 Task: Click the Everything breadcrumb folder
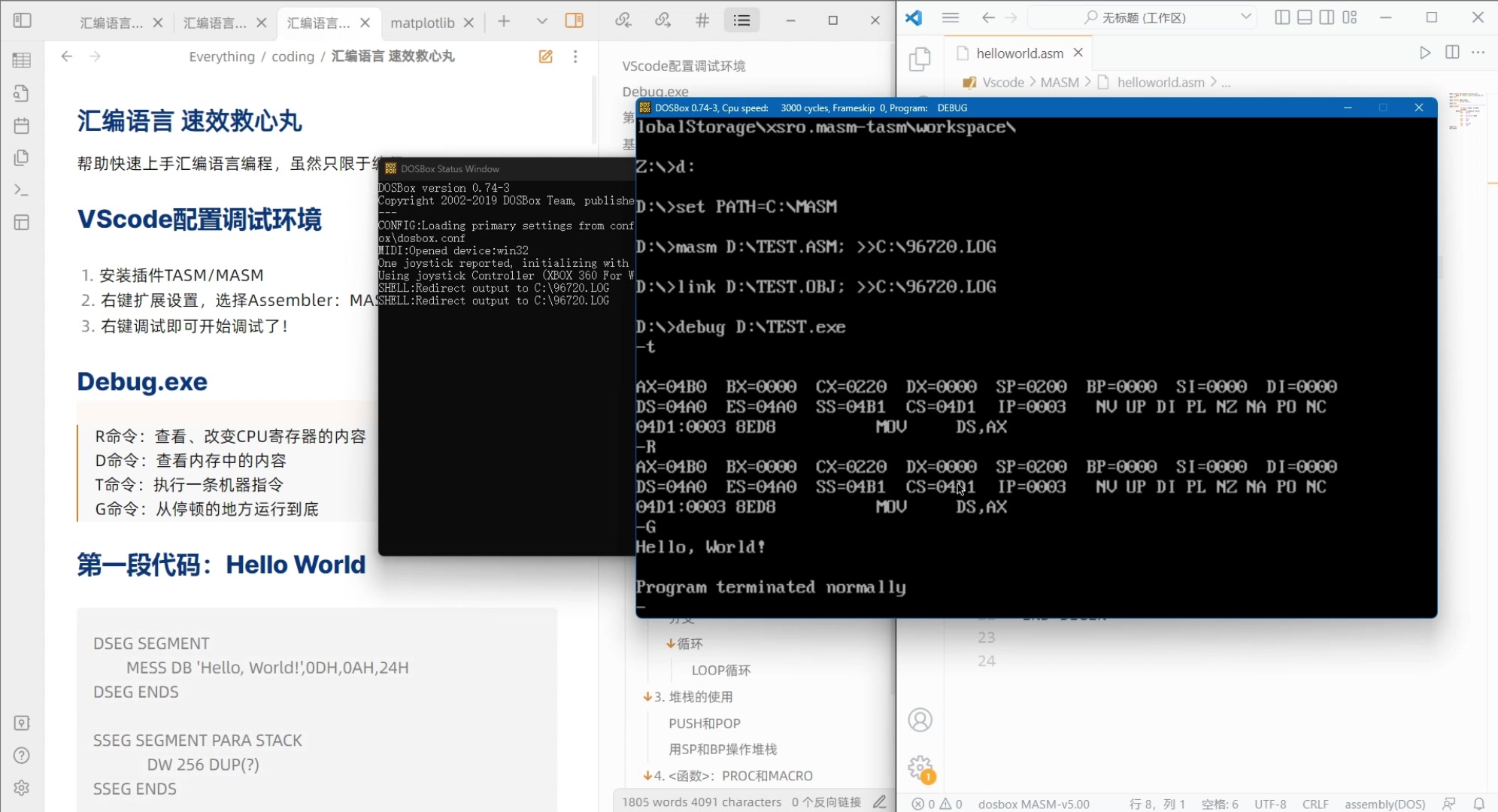222,56
